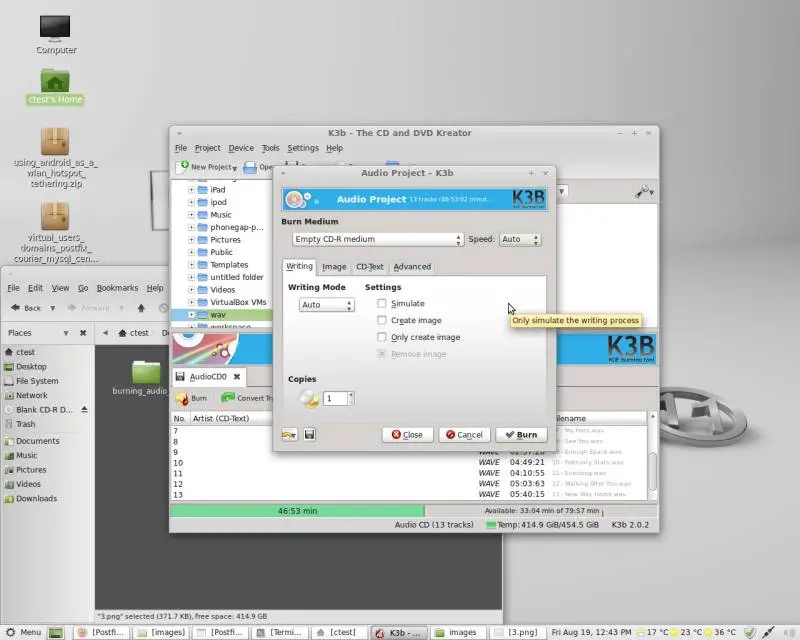The image size is (800, 640).
Task: Open the Advanced tab in the dialog
Action: tap(412, 267)
